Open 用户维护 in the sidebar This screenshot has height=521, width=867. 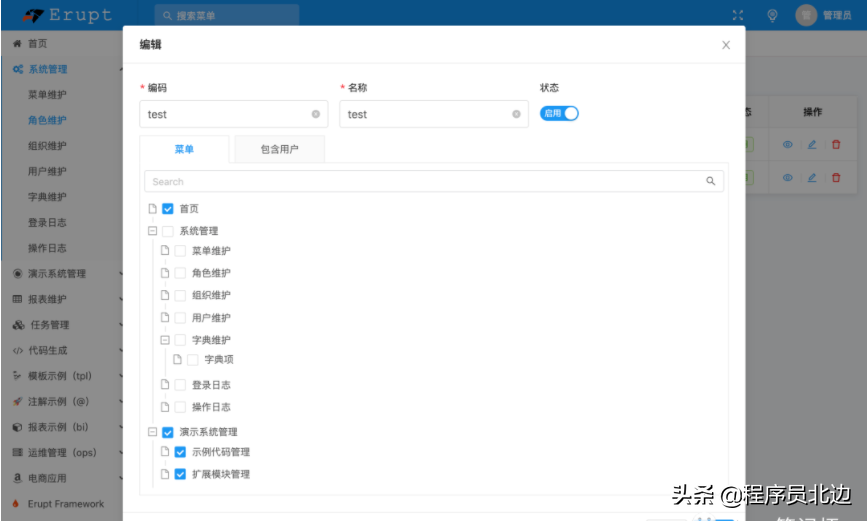(x=47, y=171)
